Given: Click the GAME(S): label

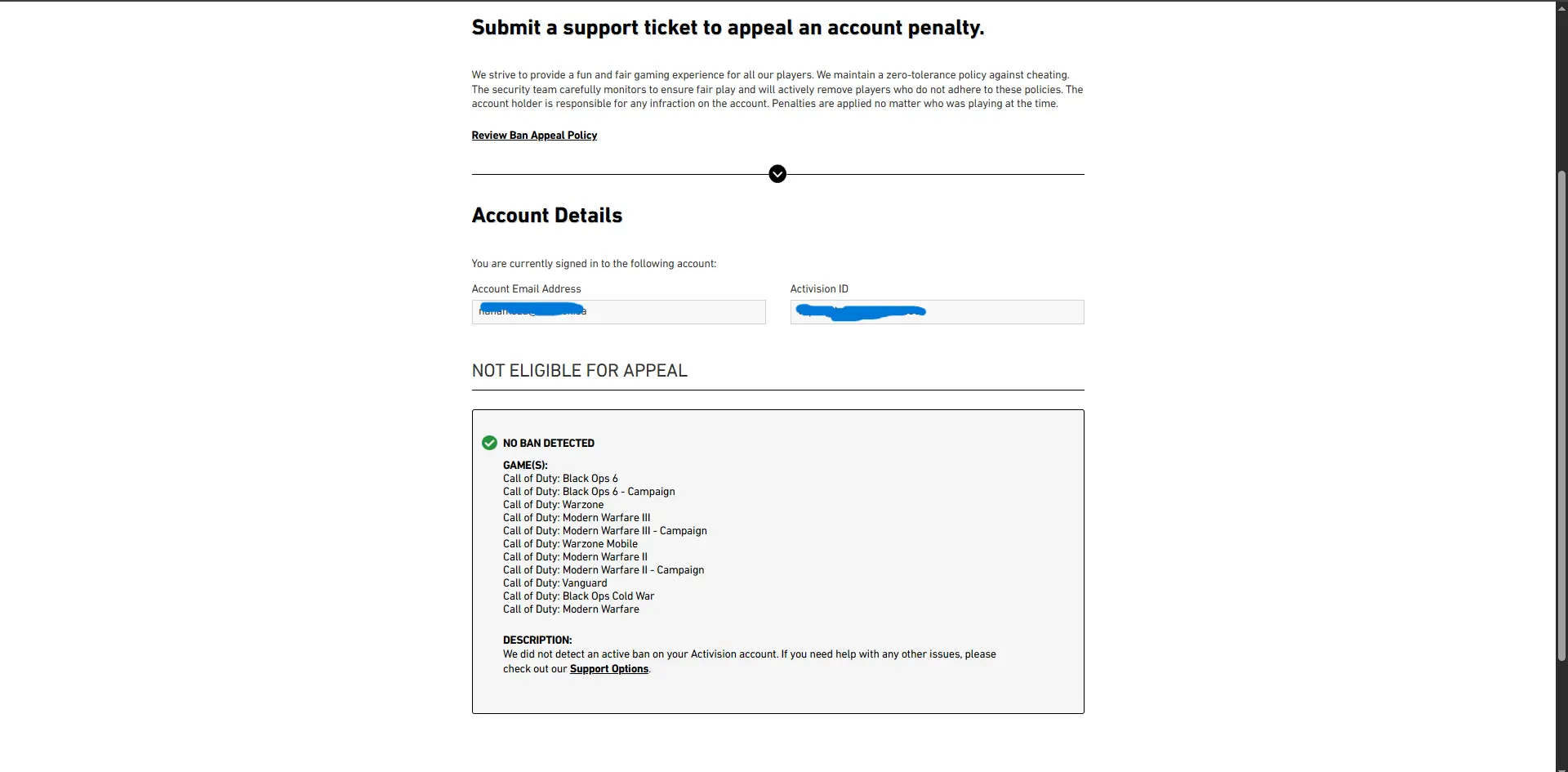Looking at the screenshot, I should pyautogui.click(x=525, y=466).
